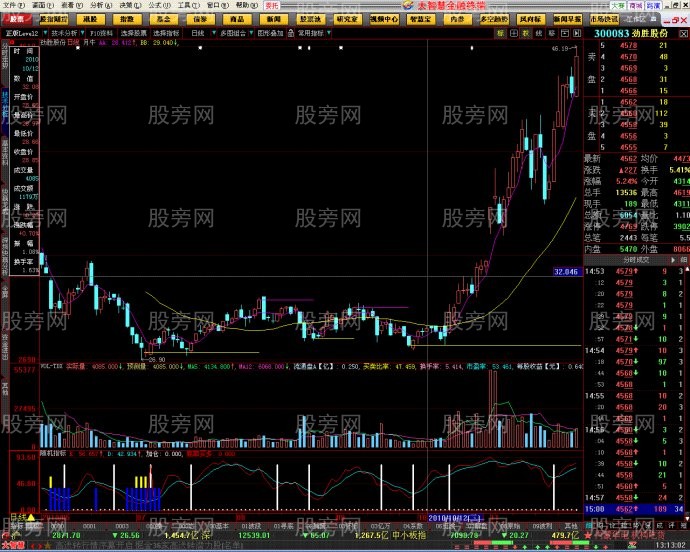Click the window-layout chart toolbar icon
The width and height of the screenshot is (690, 552).
564,33
